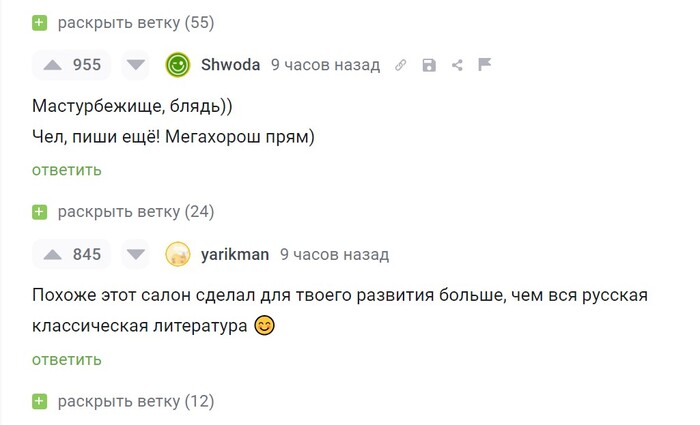Reply to yarikman's comment via "ответить"
The width and height of the screenshot is (700, 425).
[67, 359]
